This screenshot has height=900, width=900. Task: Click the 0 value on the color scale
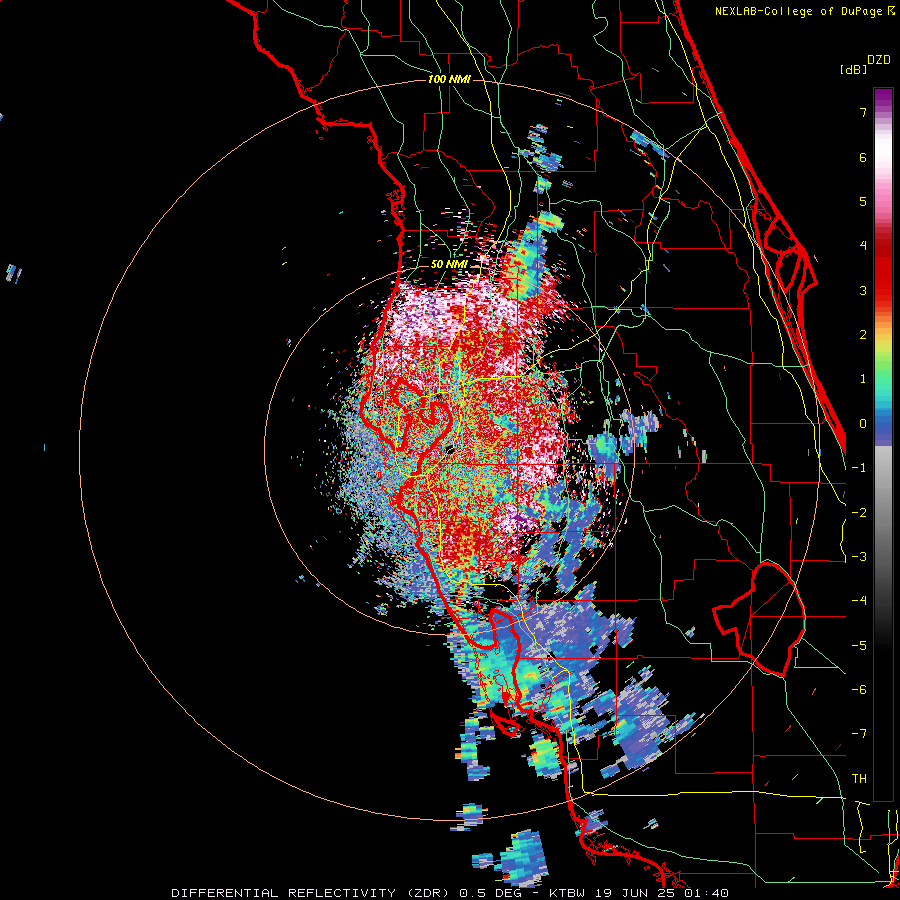click(x=863, y=424)
